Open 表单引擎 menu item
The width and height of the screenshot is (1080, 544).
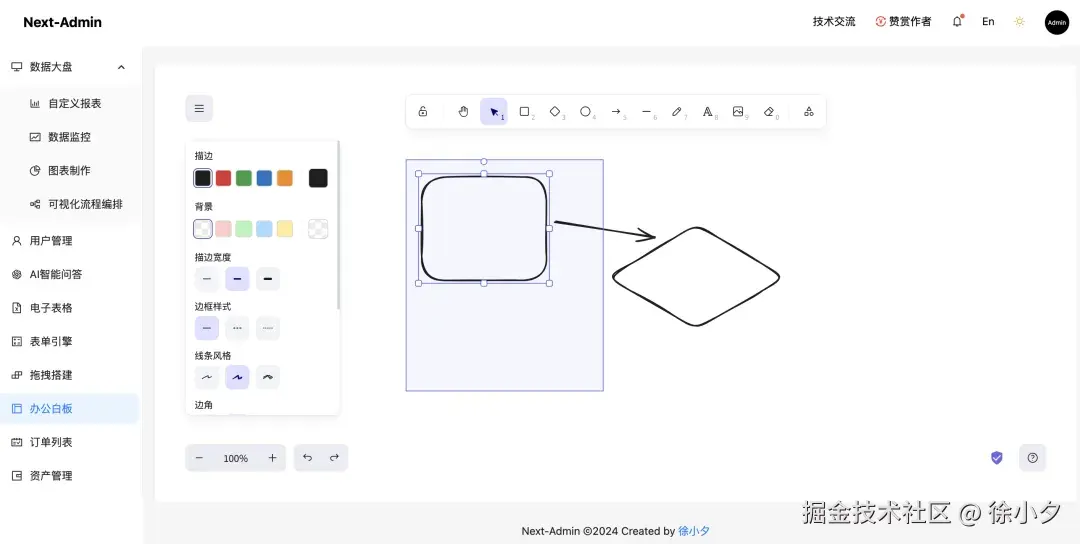[x=70, y=342]
